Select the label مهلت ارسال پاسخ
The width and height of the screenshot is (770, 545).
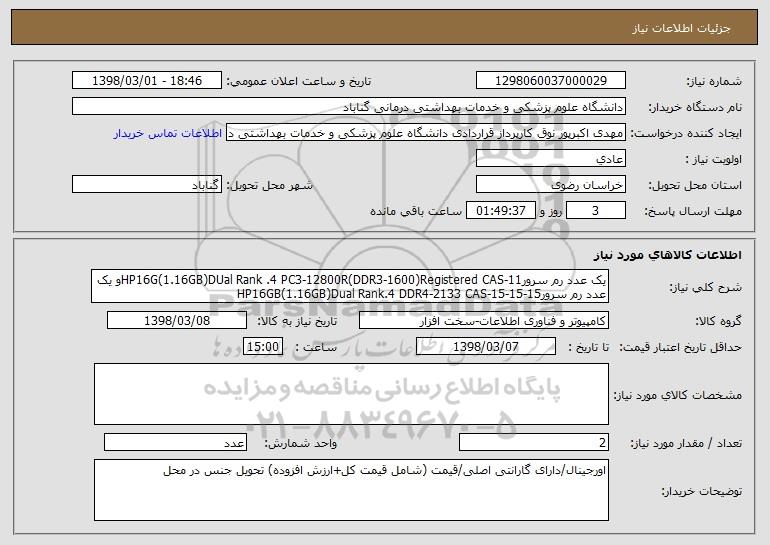click(693, 211)
